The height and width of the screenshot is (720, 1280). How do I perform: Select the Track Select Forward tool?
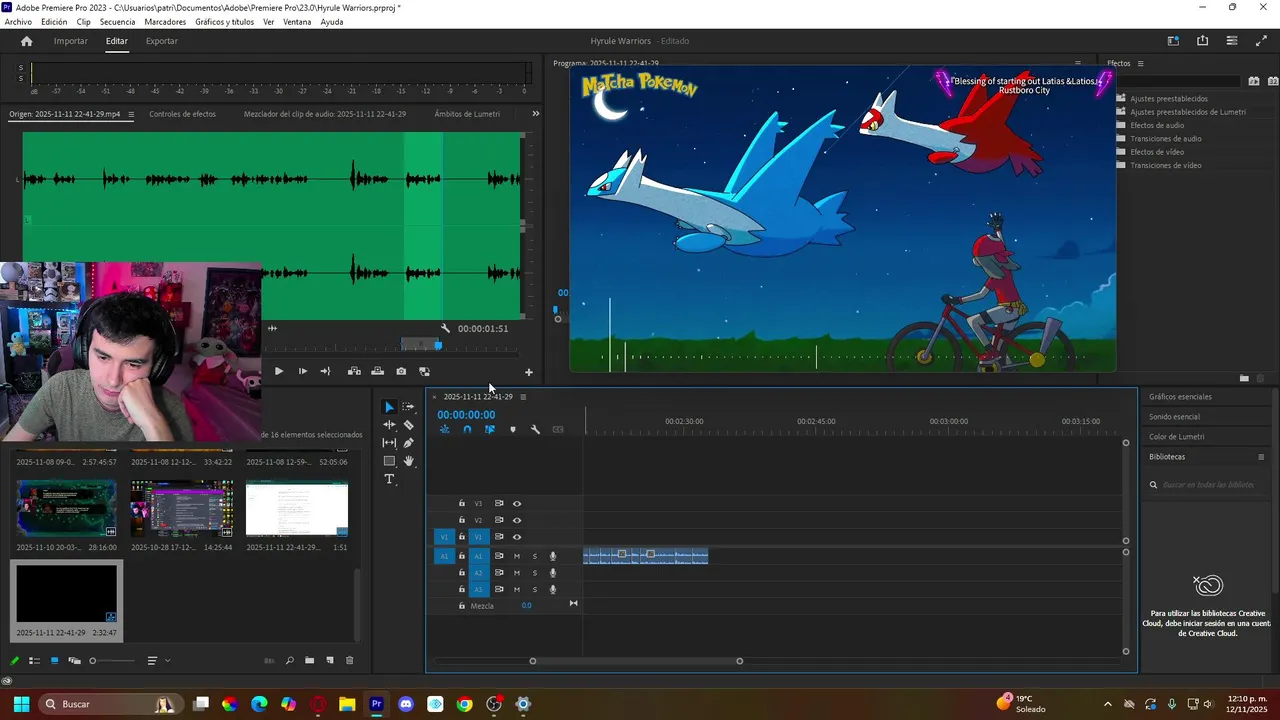point(408,407)
